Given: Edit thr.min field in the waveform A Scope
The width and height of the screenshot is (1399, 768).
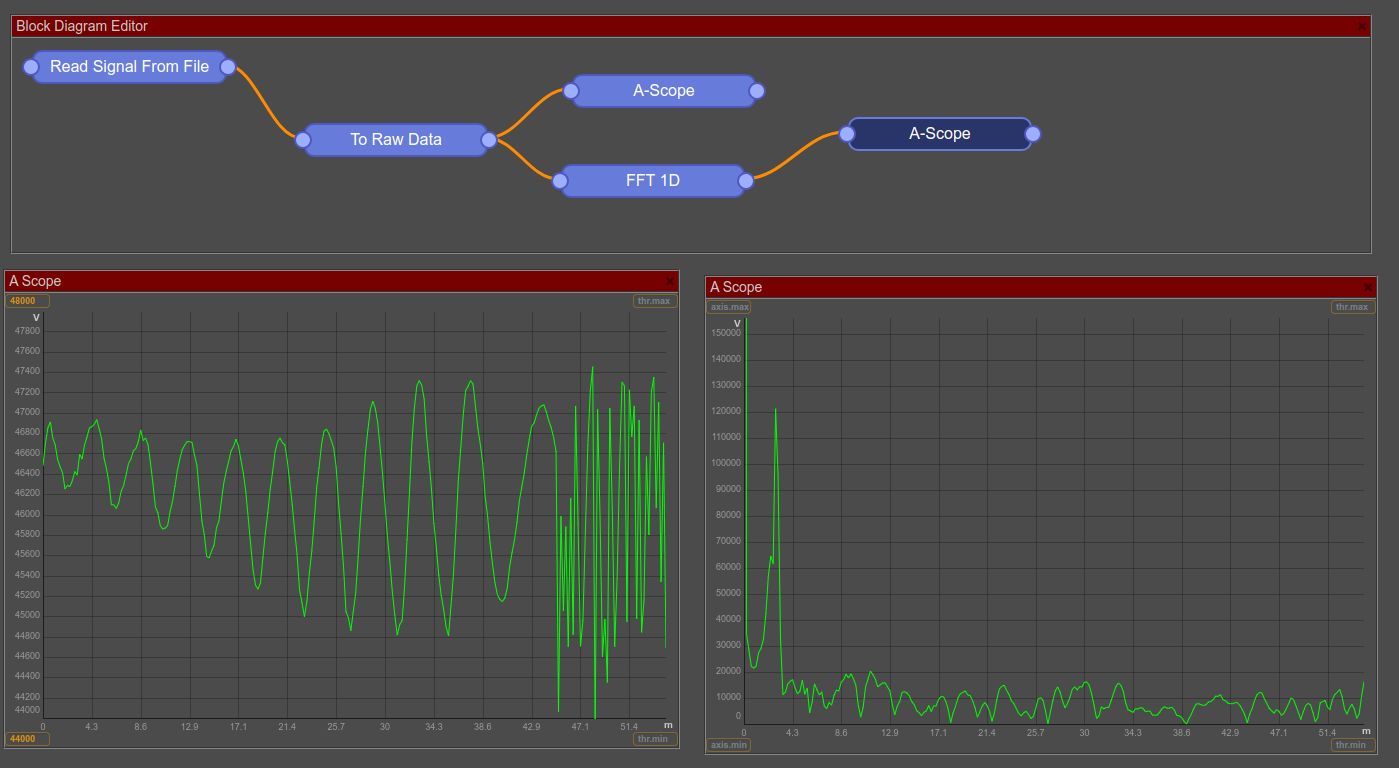Looking at the screenshot, I should tap(654, 739).
